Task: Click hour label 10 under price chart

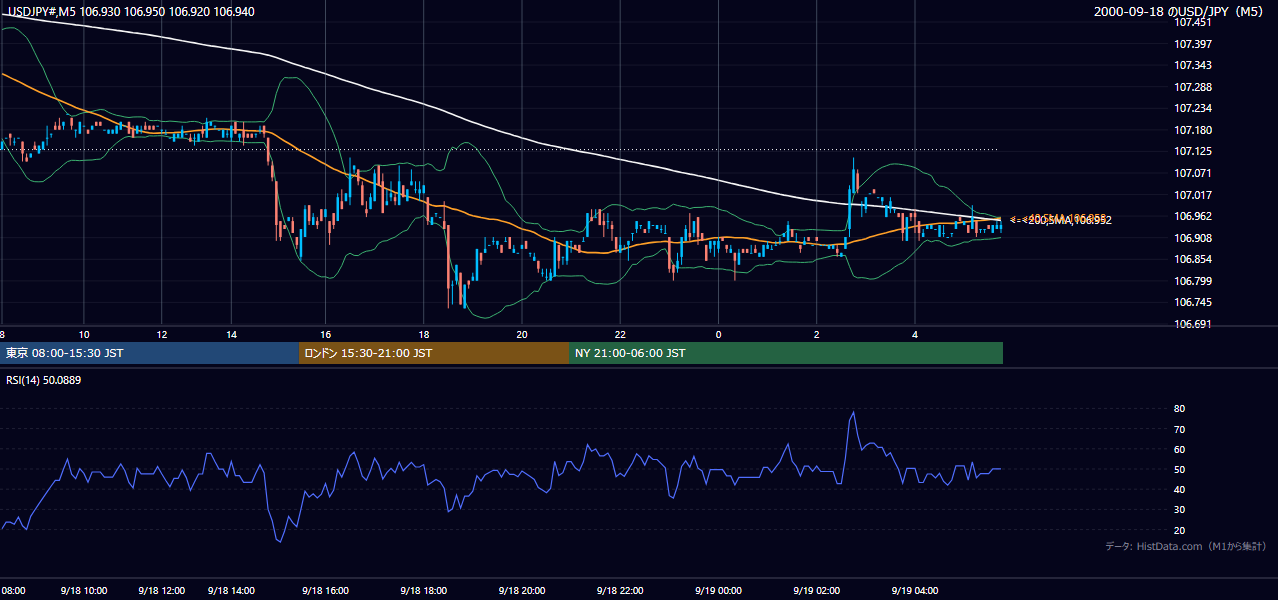Action: [84, 333]
